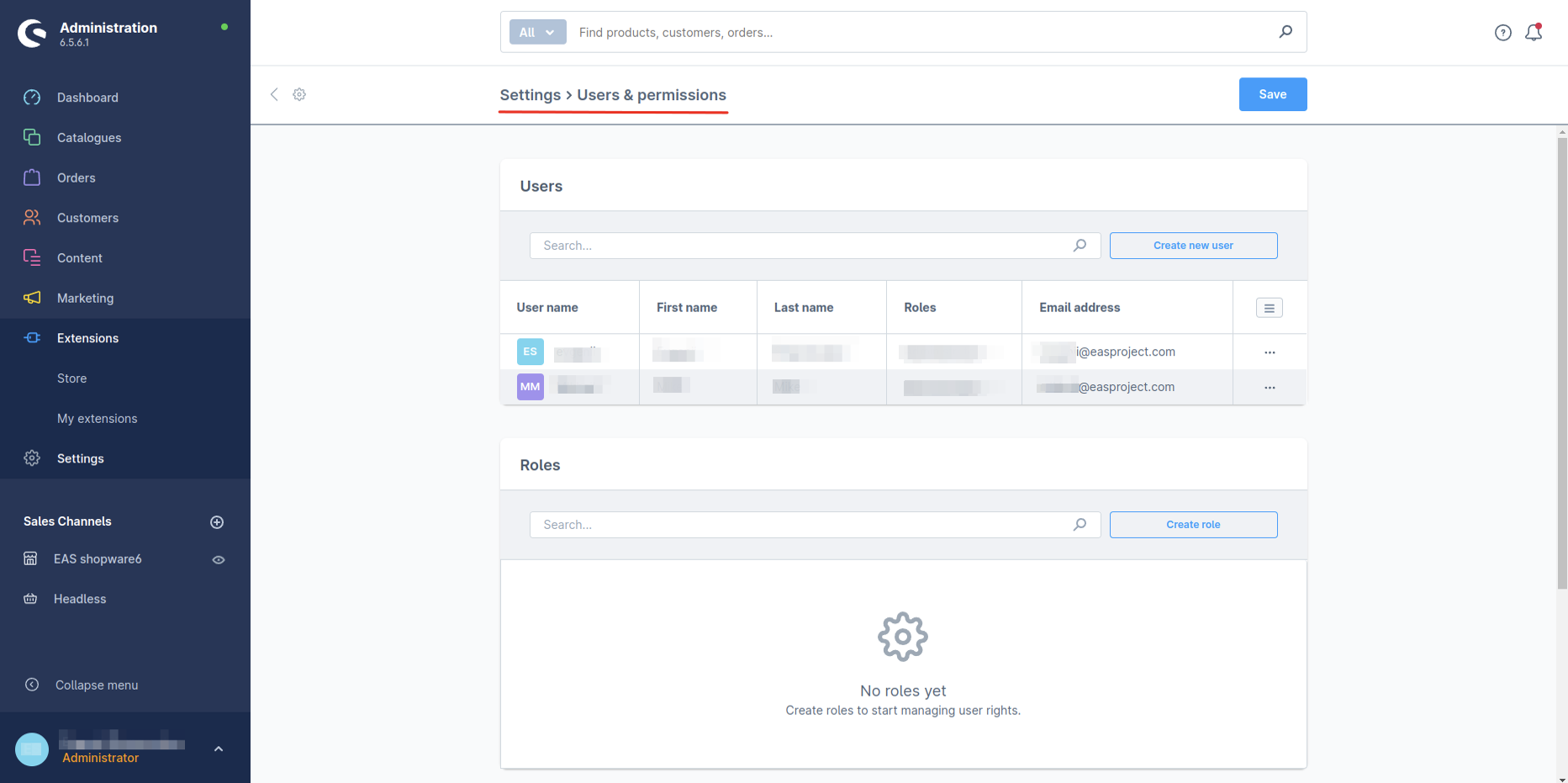Click the Save button
This screenshot has width=1568, height=783.
pos(1272,94)
